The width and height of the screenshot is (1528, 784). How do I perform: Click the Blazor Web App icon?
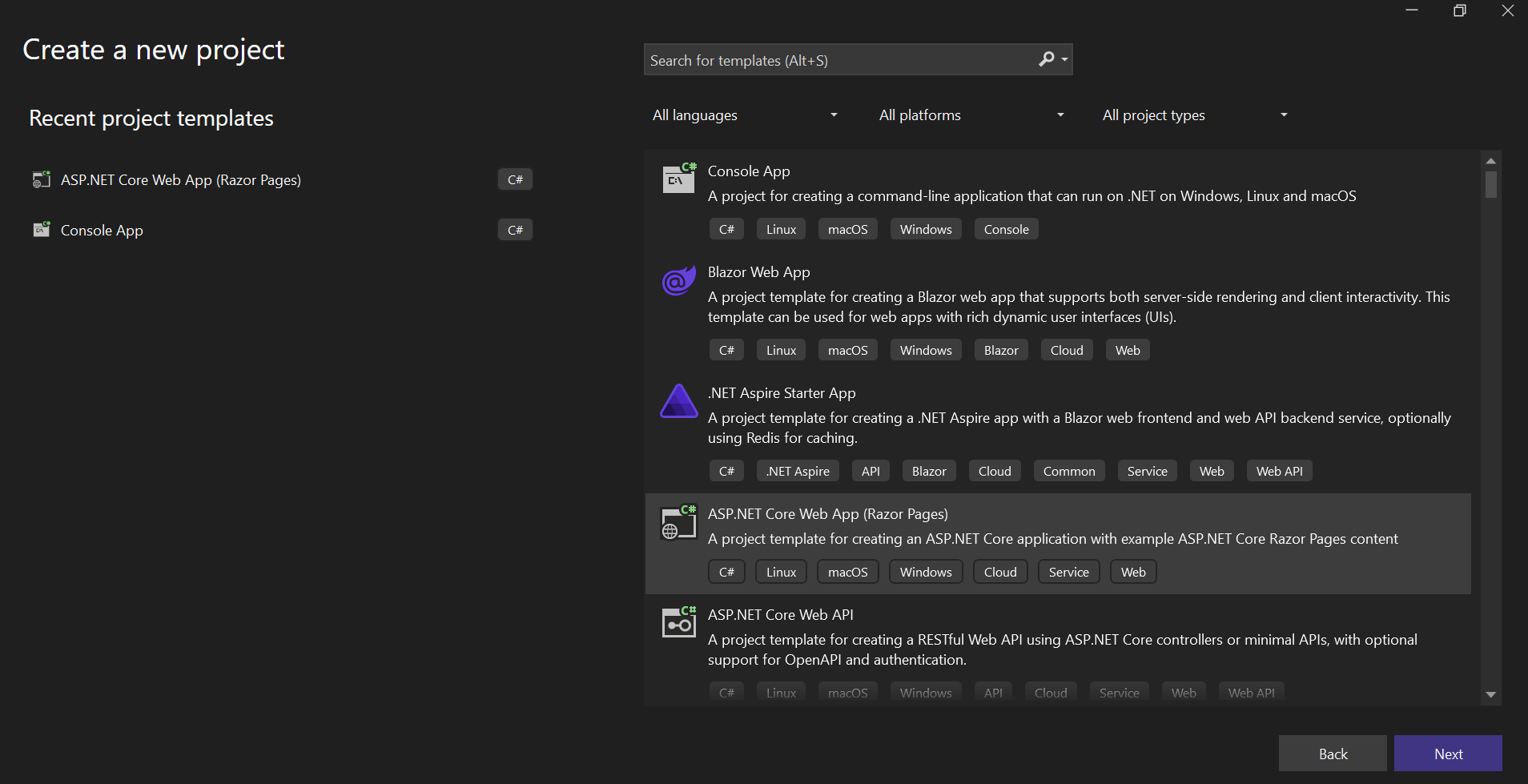[x=678, y=280]
